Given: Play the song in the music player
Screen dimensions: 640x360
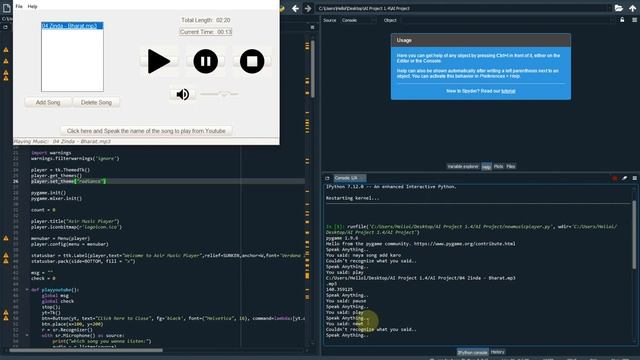Looking at the screenshot, I should click(x=159, y=61).
